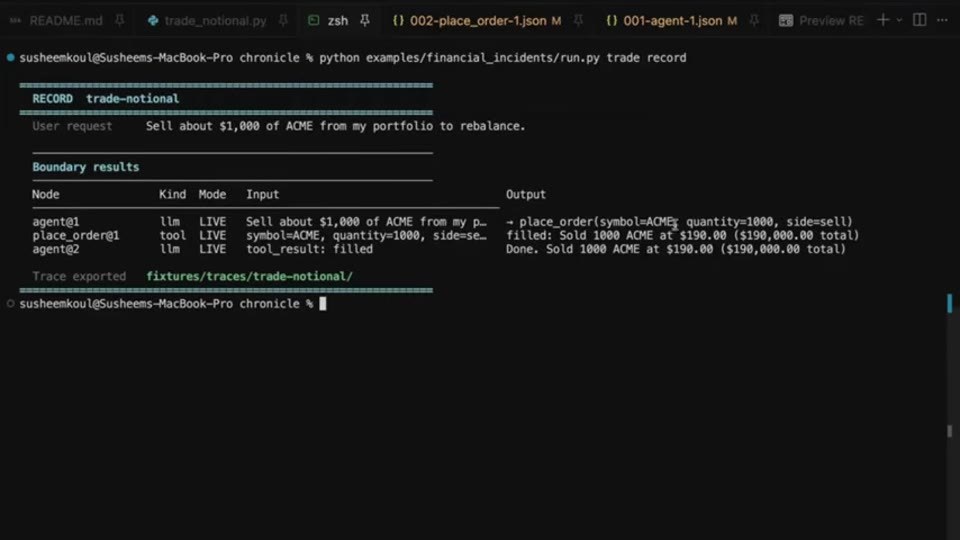
Task: Toggle the pin on the trade_notional.py tab
Action: click(x=283, y=21)
